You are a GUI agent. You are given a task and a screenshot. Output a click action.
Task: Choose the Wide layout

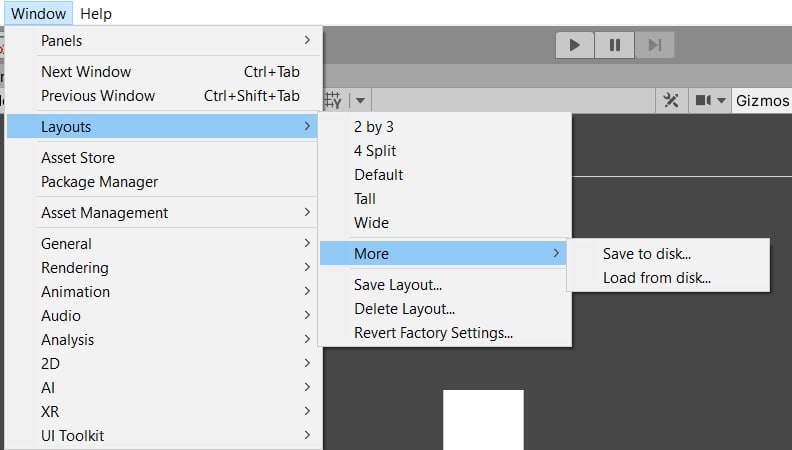pos(445,222)
